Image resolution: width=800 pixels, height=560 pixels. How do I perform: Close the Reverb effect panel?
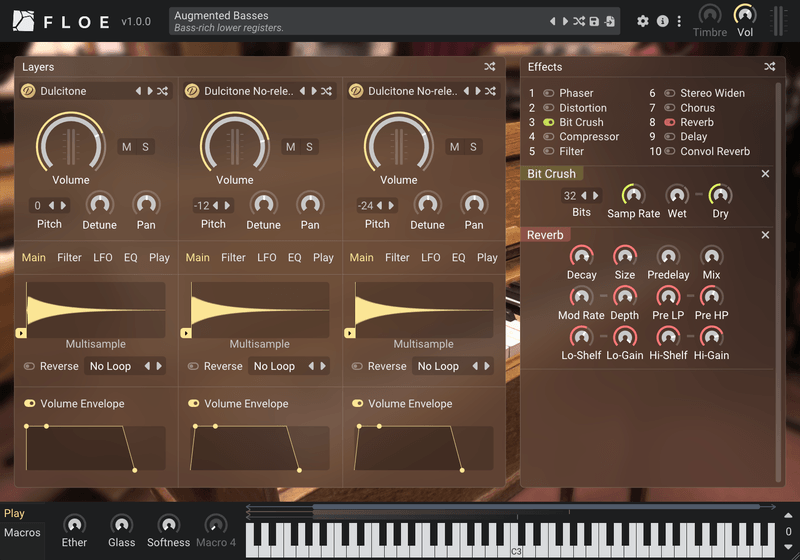click(x=765, y=235)
